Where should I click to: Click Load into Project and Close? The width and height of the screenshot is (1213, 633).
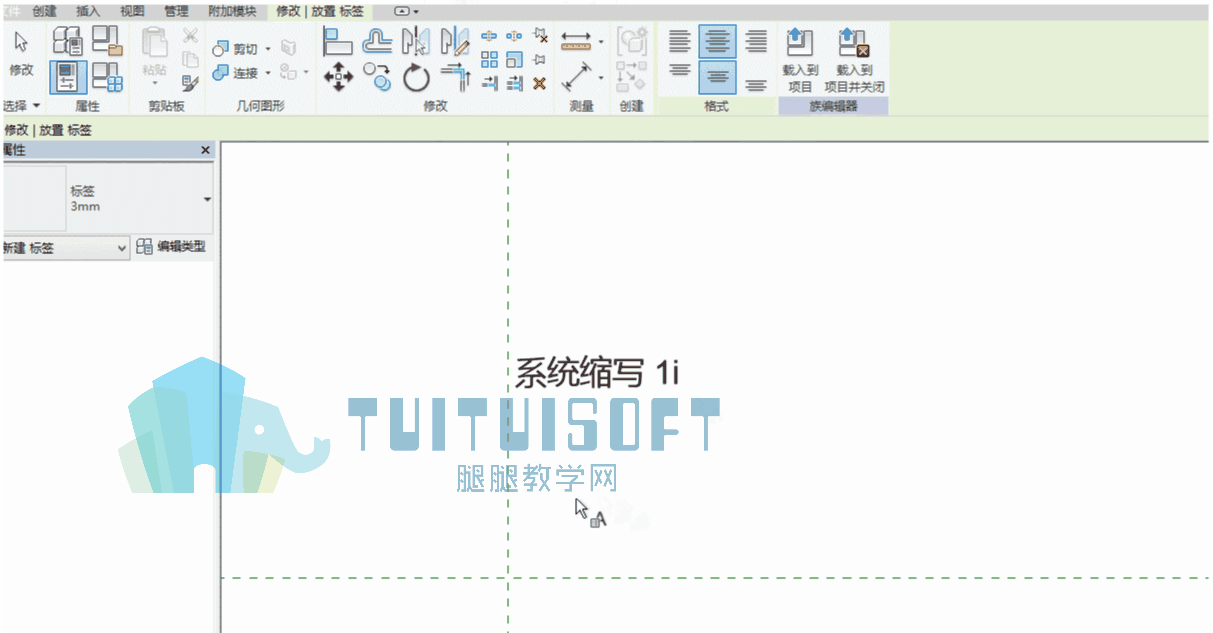(854, 60)
